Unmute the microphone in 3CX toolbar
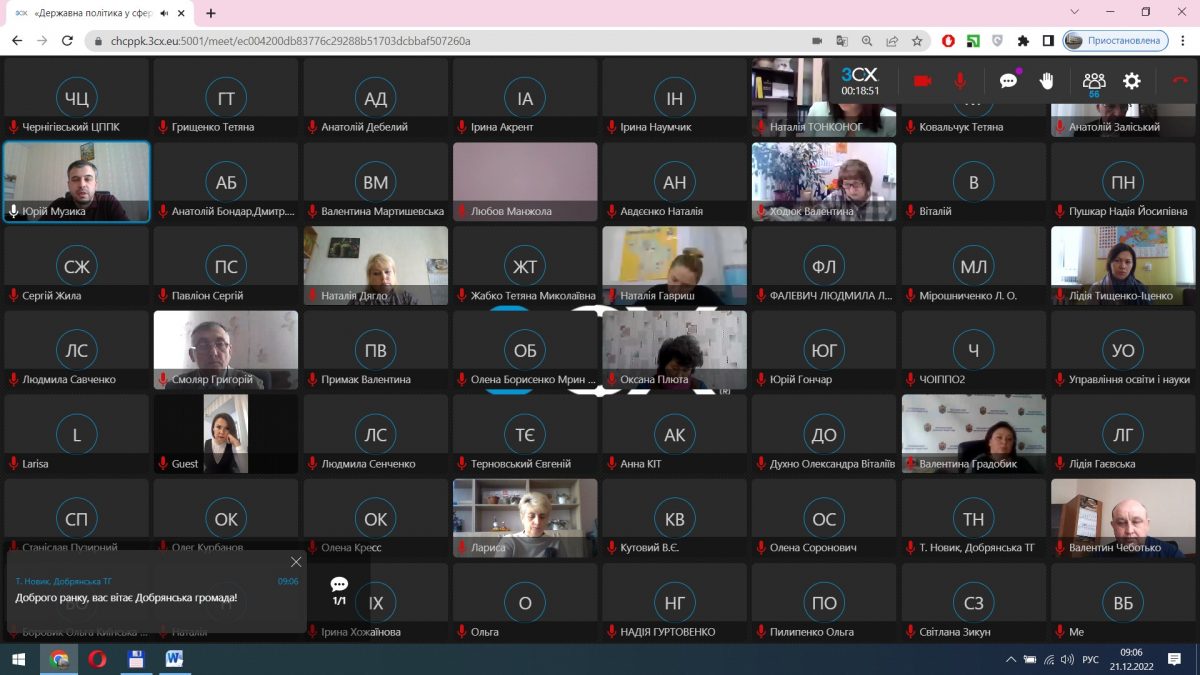Screen dimensions: 1200x675 (x=960, y=81)
